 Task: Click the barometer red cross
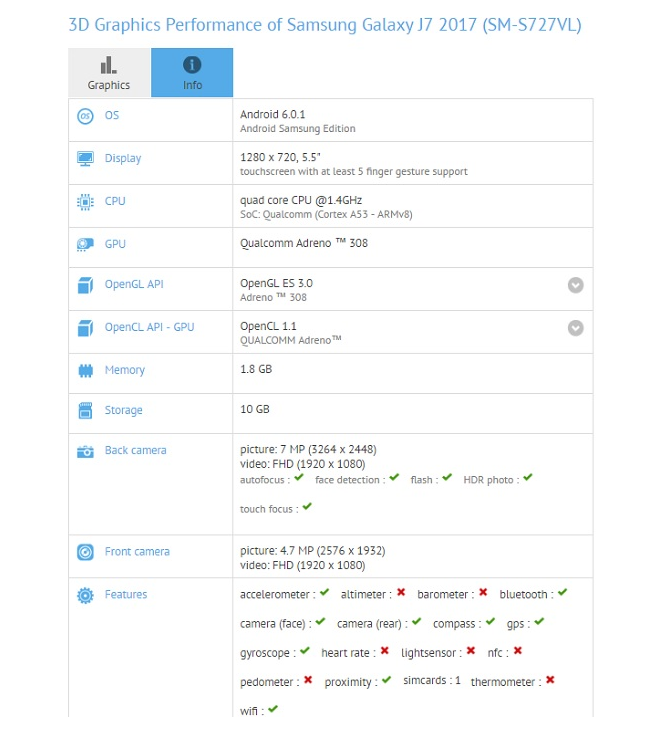tap(483, 592)
